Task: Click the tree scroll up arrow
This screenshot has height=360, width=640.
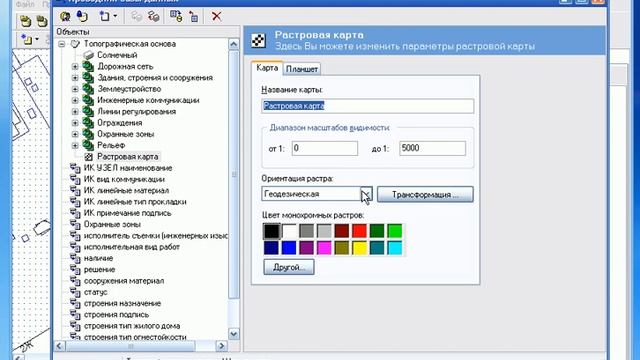Action: (233, 44)
